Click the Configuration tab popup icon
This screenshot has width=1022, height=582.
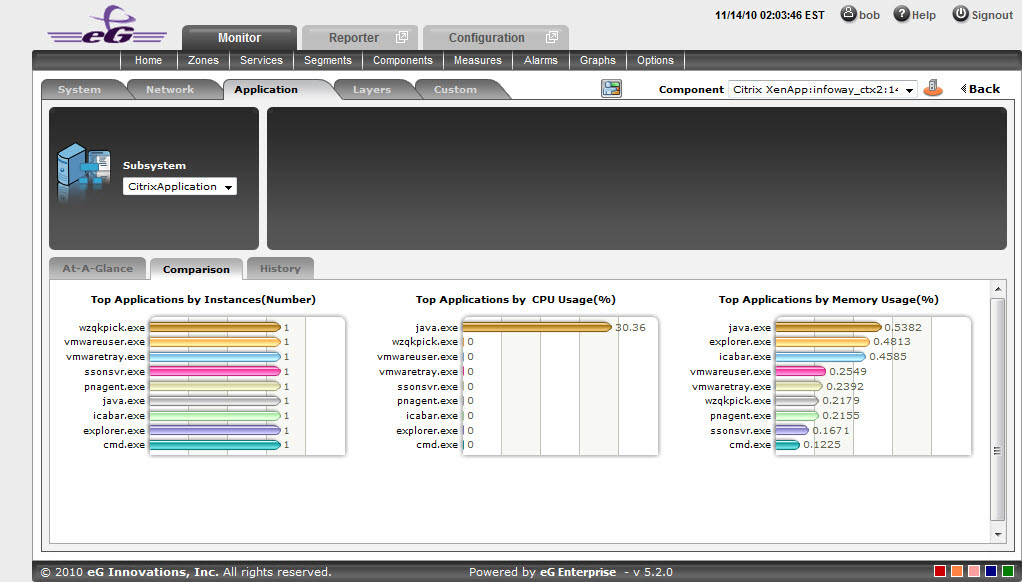click(x=552, y=37)
